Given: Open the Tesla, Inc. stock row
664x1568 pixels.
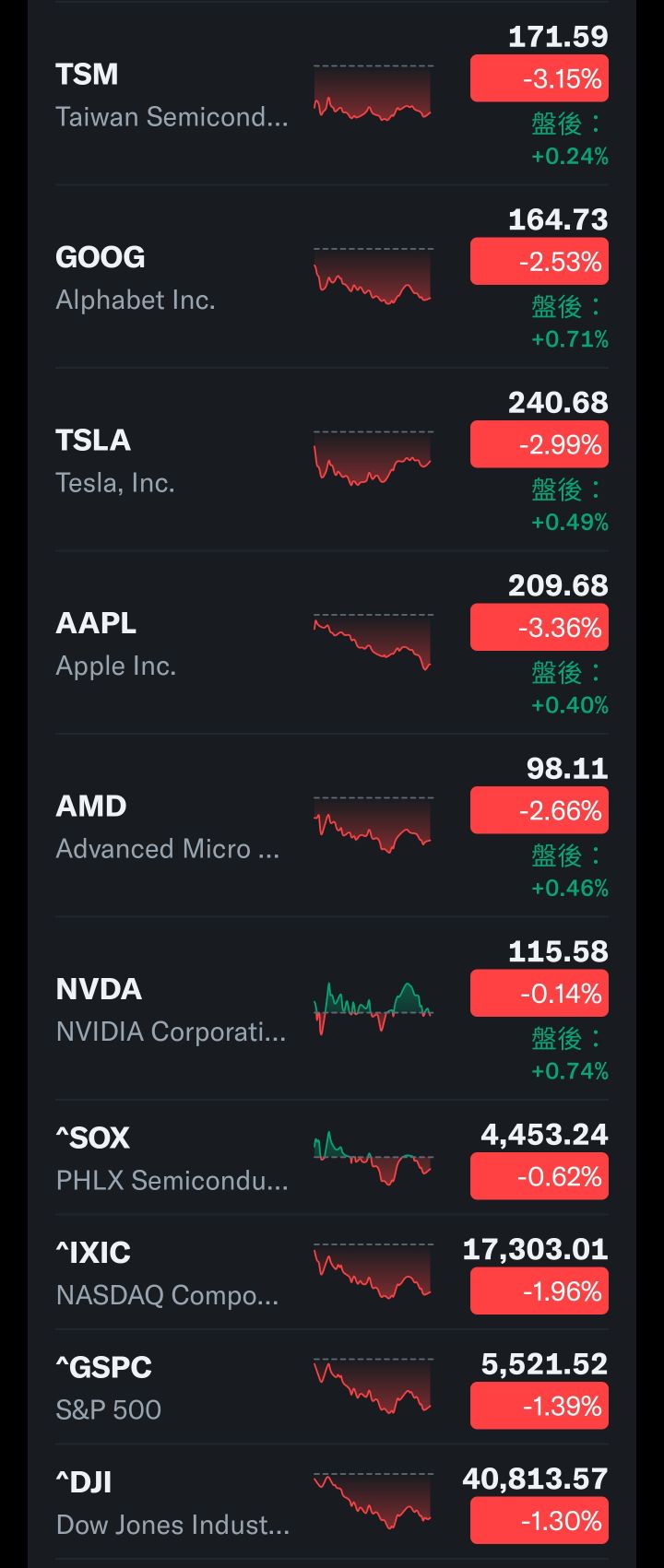Looking at the screenshot, I should (332, 459).
